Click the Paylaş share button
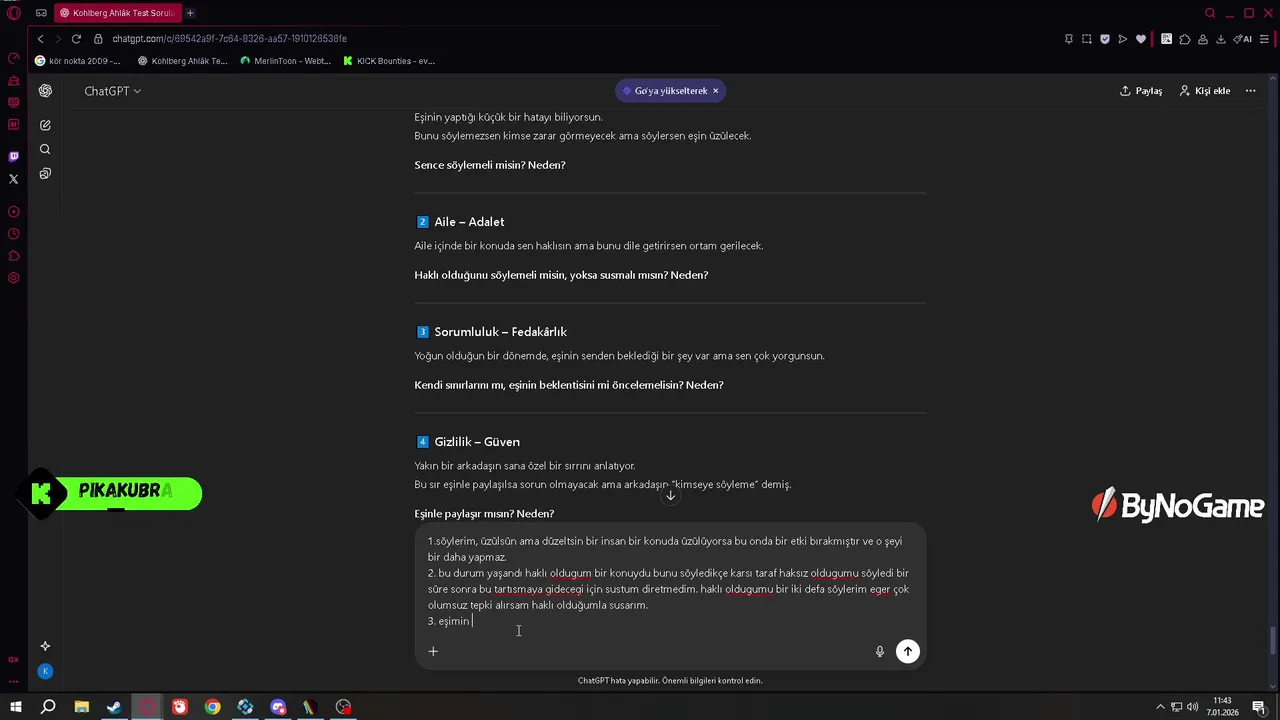Screen dimensions: 1280x720 pos(1141,91)
